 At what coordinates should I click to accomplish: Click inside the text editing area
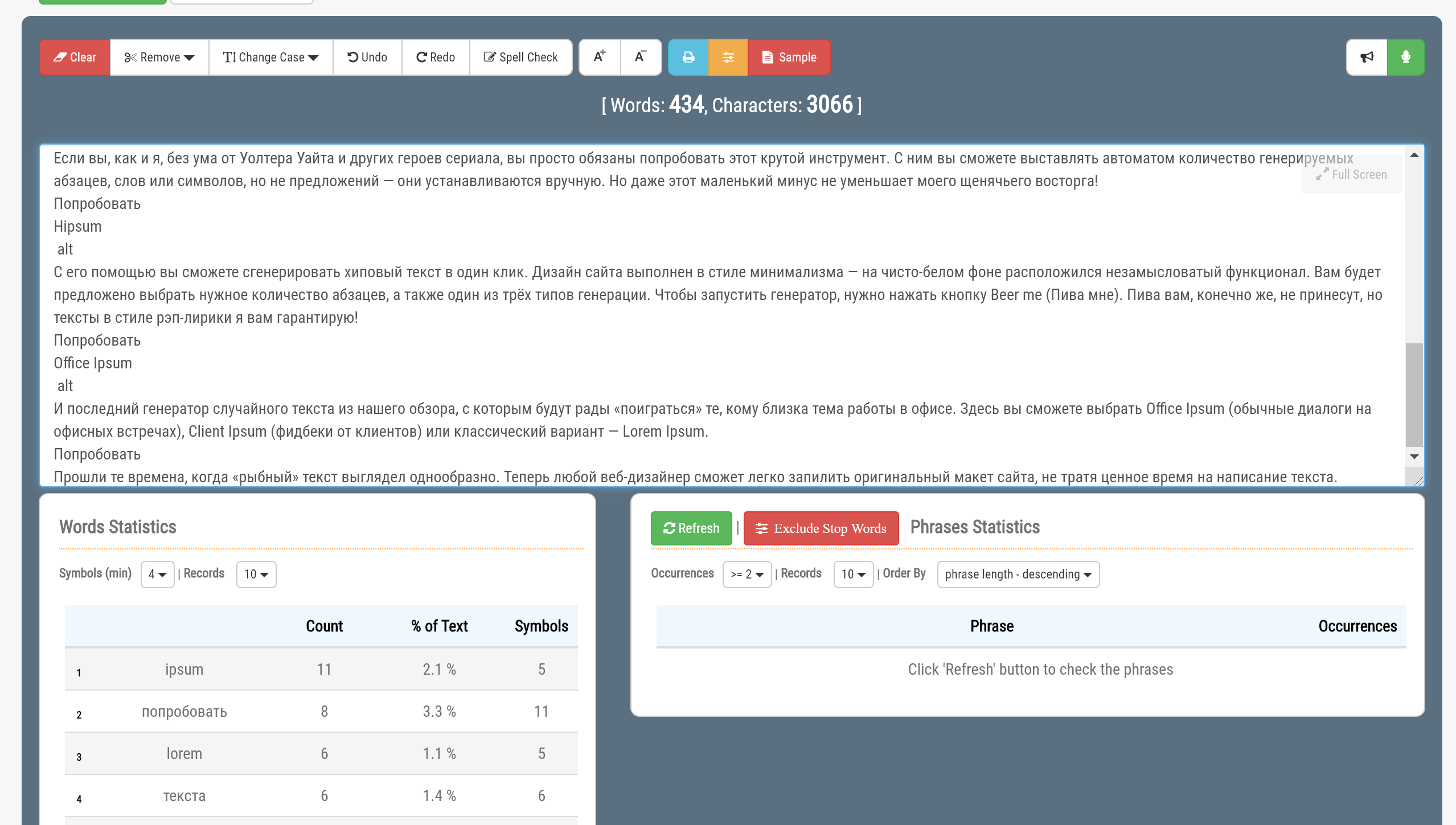[683, 342]
